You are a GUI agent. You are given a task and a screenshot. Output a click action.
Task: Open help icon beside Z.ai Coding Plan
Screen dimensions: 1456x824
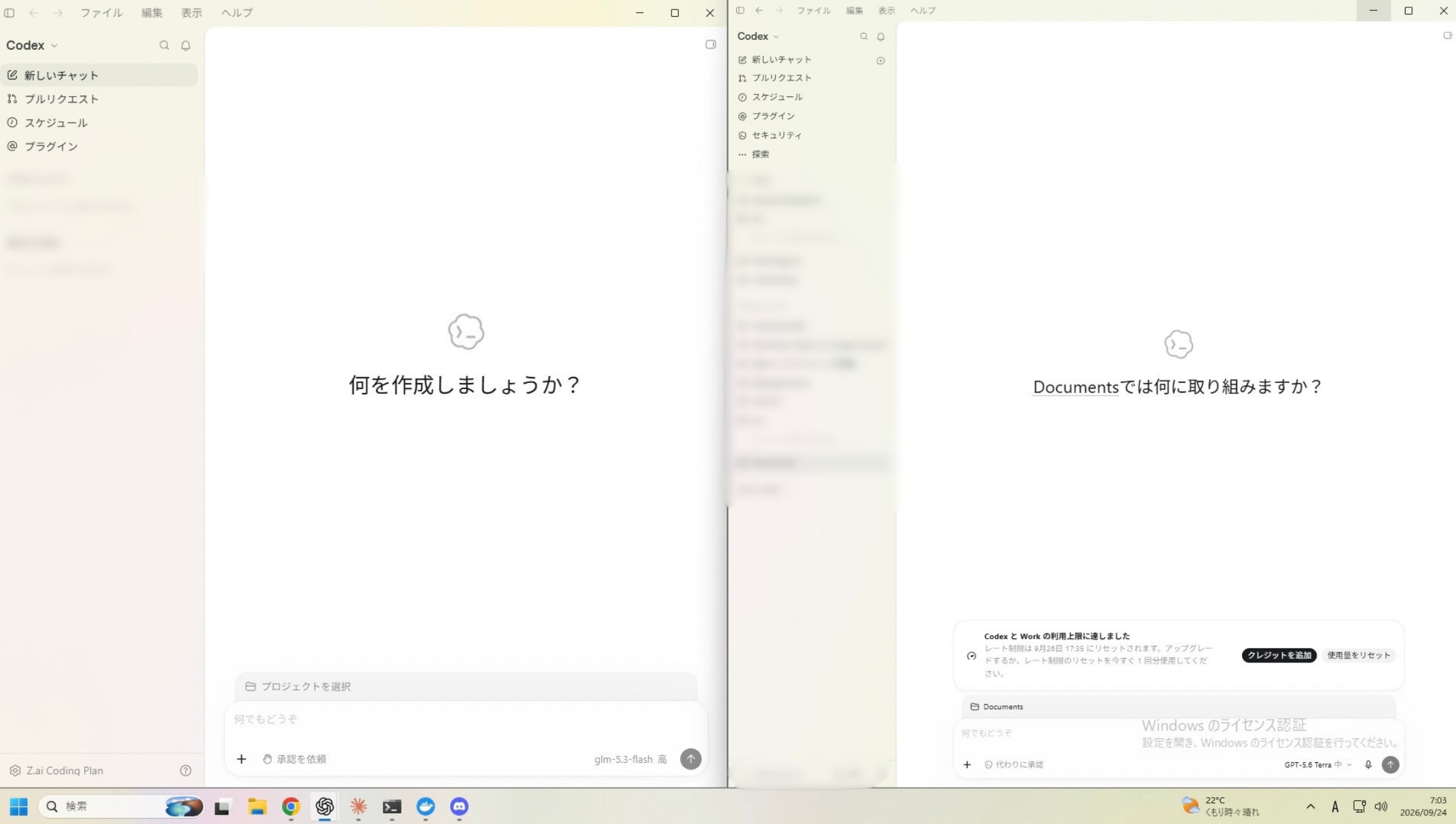pos(186,770)
